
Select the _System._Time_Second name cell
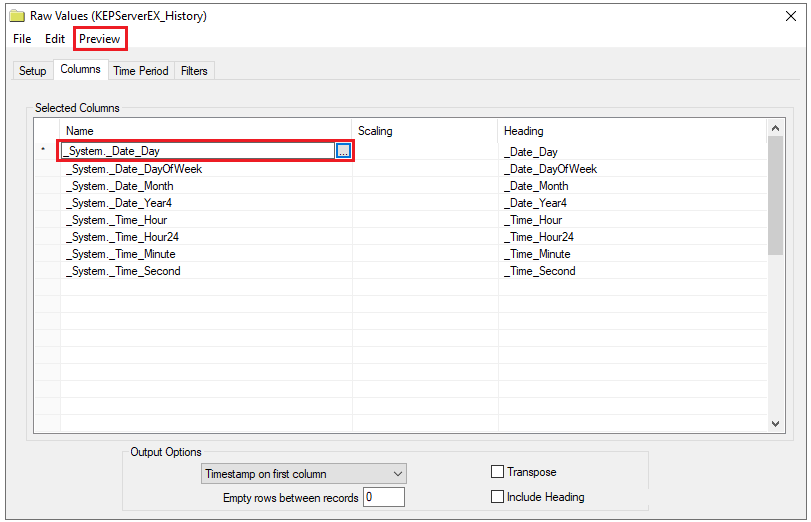coord(206,271)
